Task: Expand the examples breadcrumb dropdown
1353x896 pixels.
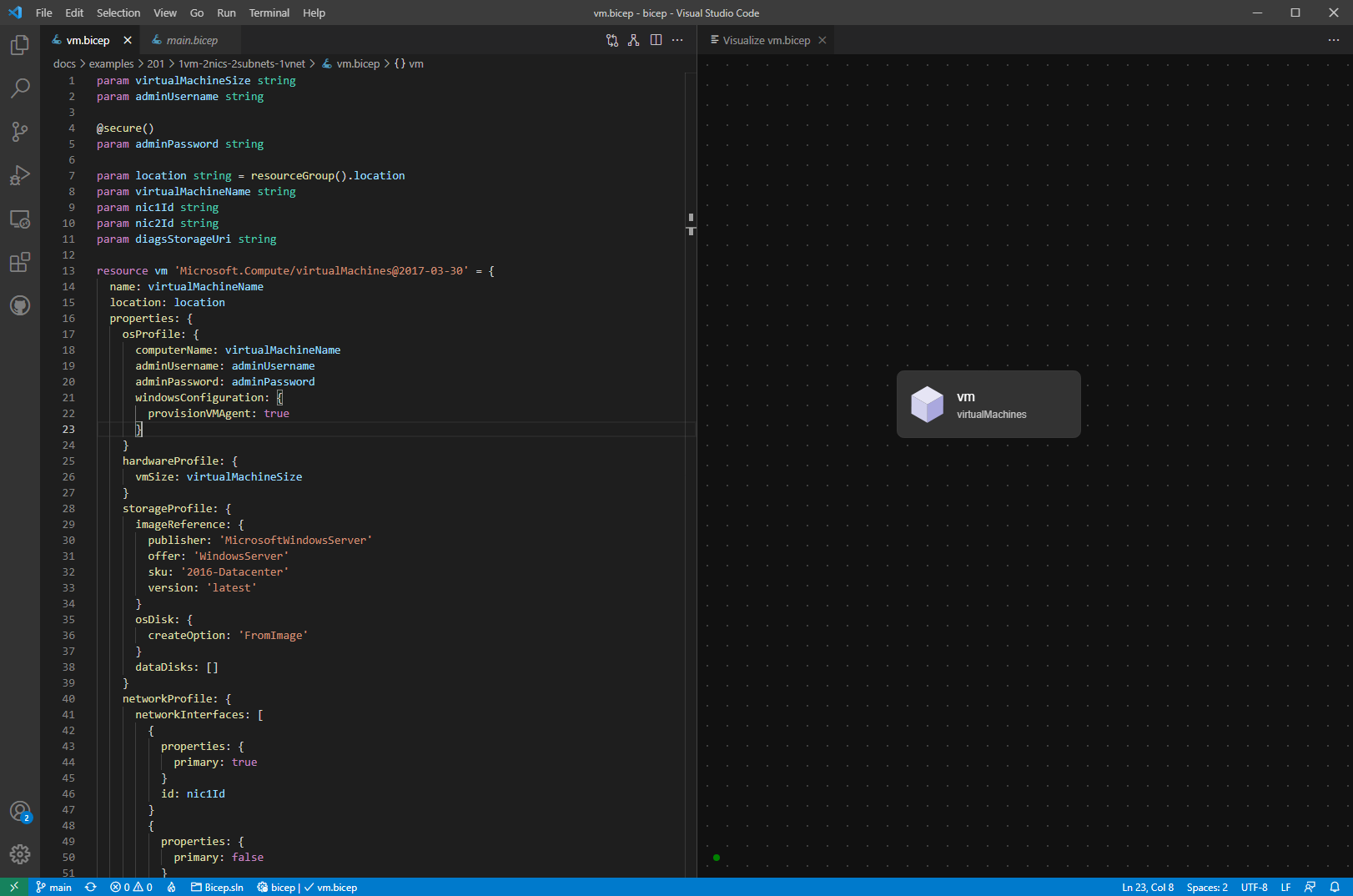Action: pyautogui.click(x=112, y=63)
